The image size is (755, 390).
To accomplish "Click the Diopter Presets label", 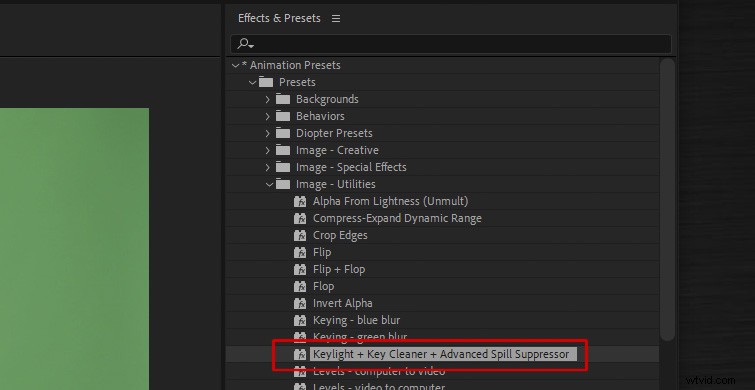I will [334, 133].
